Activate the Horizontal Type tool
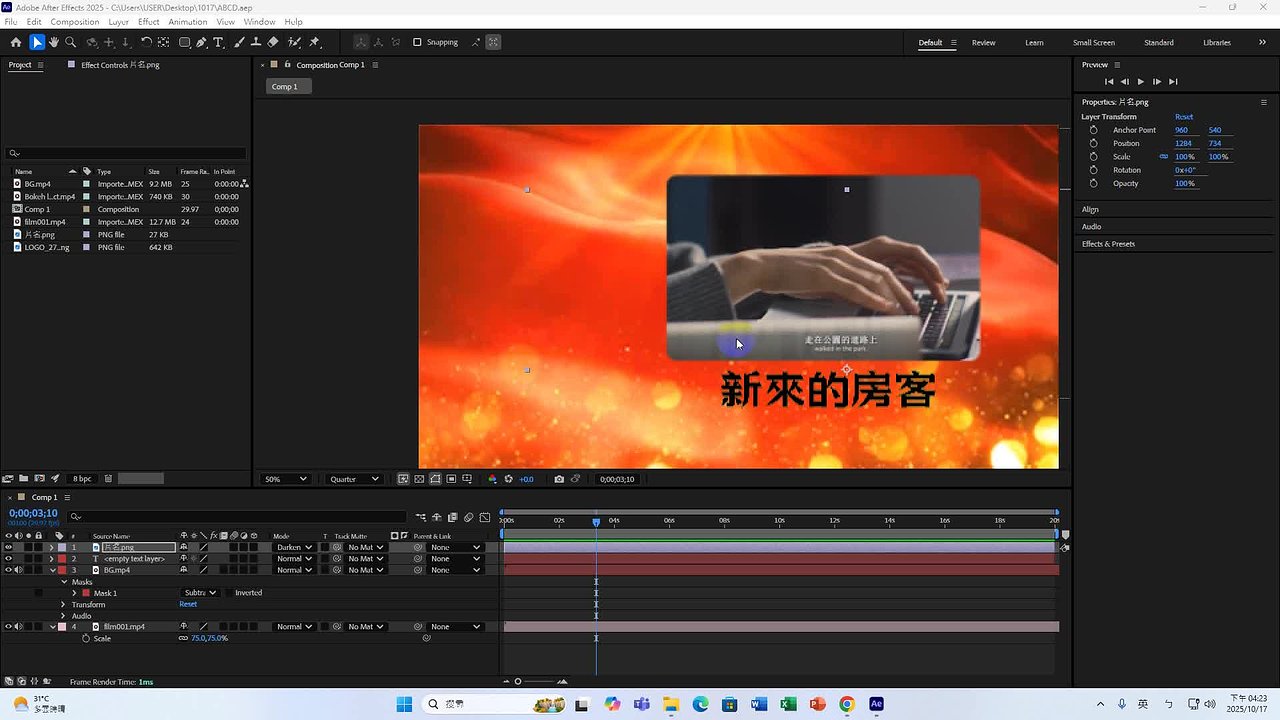This screenshot has width=1280, height=720. pos(219,42)
